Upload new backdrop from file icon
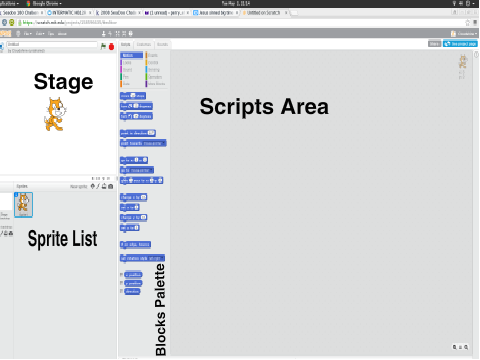This screenshot has width=480, height=360. (6, 233)
